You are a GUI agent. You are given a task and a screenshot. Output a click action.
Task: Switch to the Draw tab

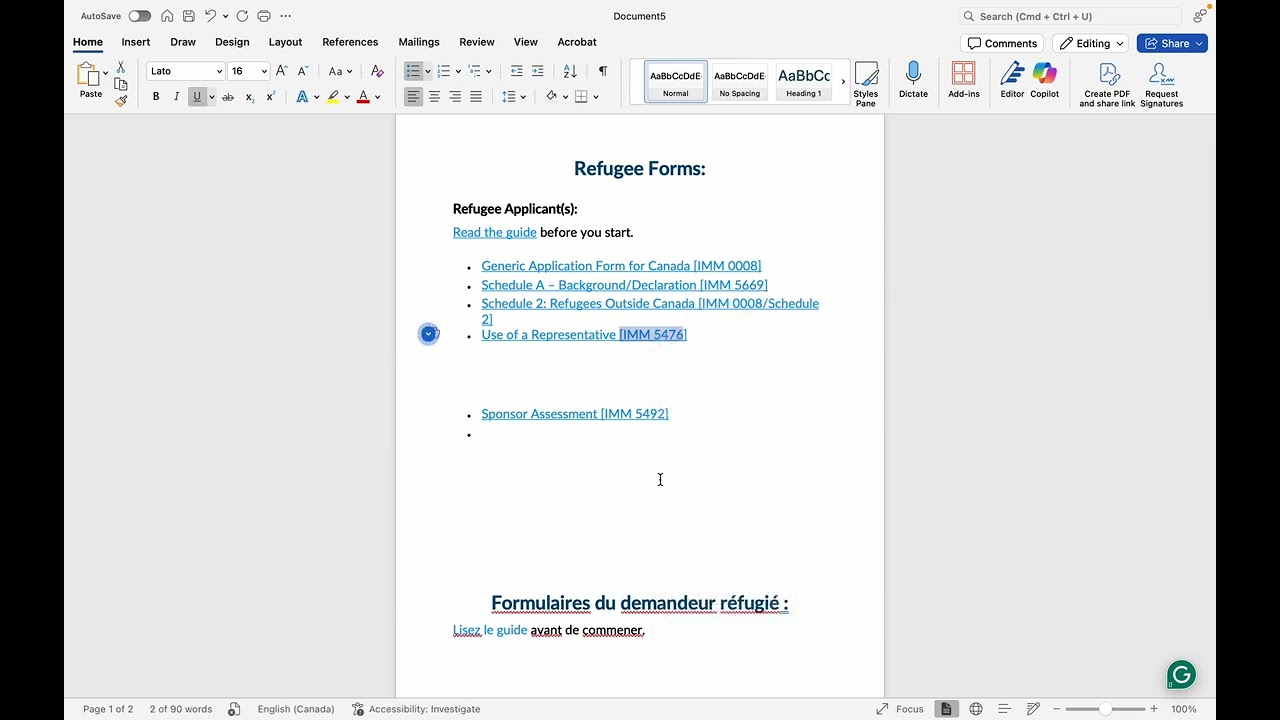[x=183, y=42]
